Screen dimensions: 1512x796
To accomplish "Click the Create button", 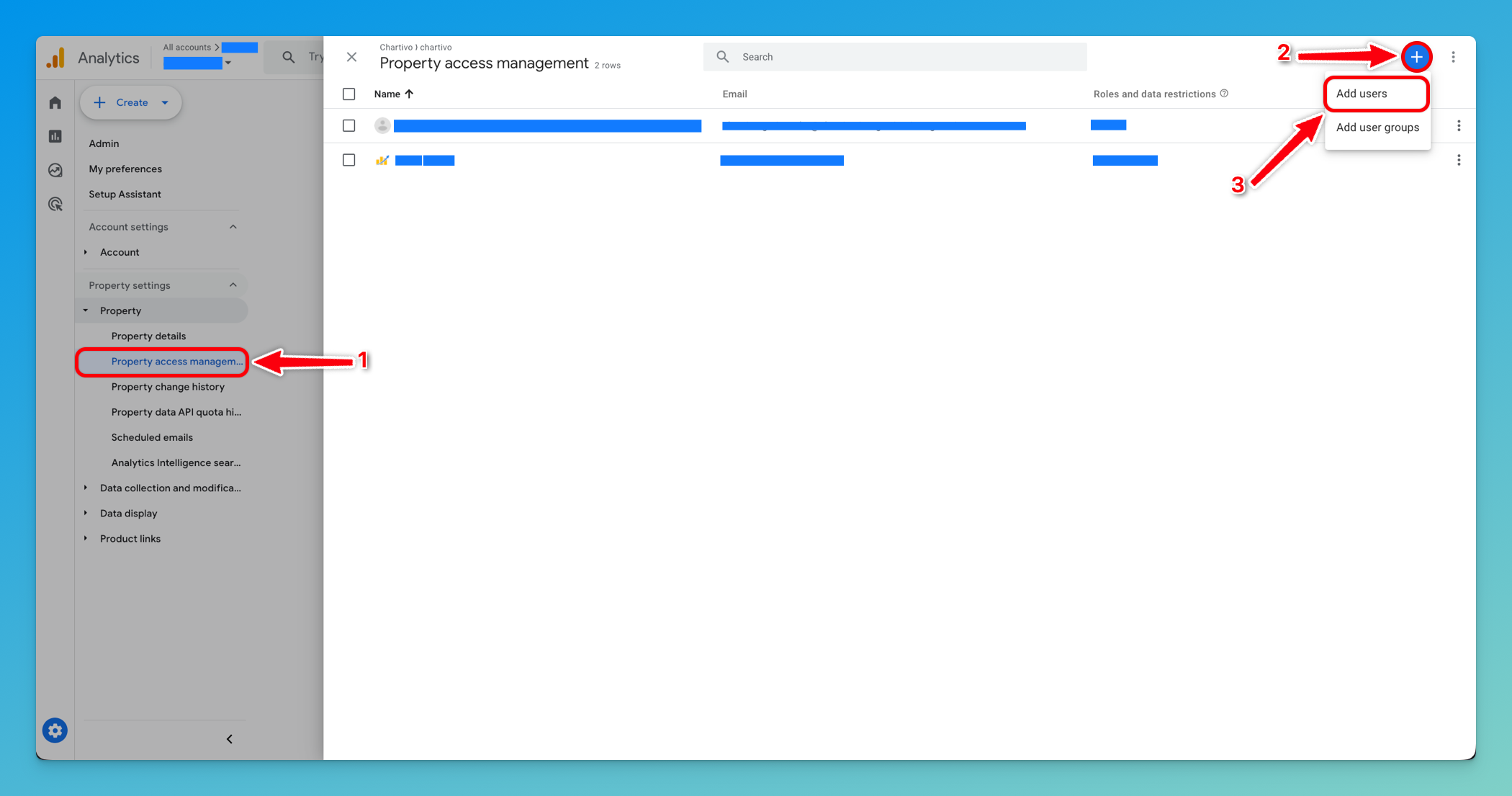I will [x=130, y=102].
